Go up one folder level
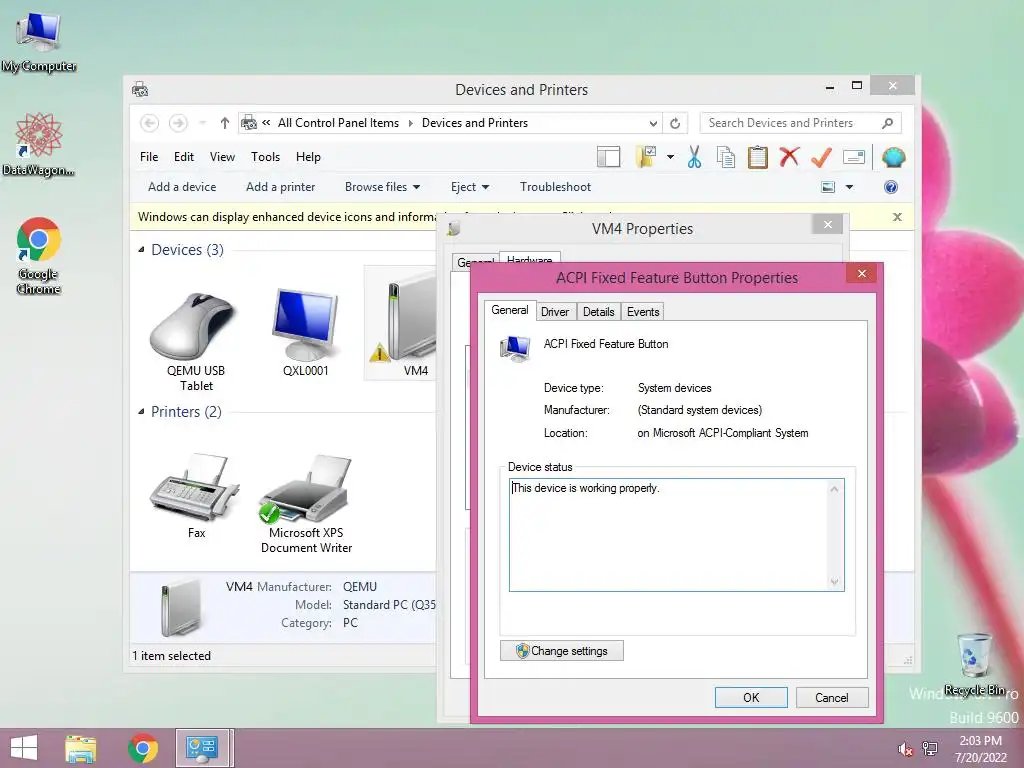 pos(225,123)
